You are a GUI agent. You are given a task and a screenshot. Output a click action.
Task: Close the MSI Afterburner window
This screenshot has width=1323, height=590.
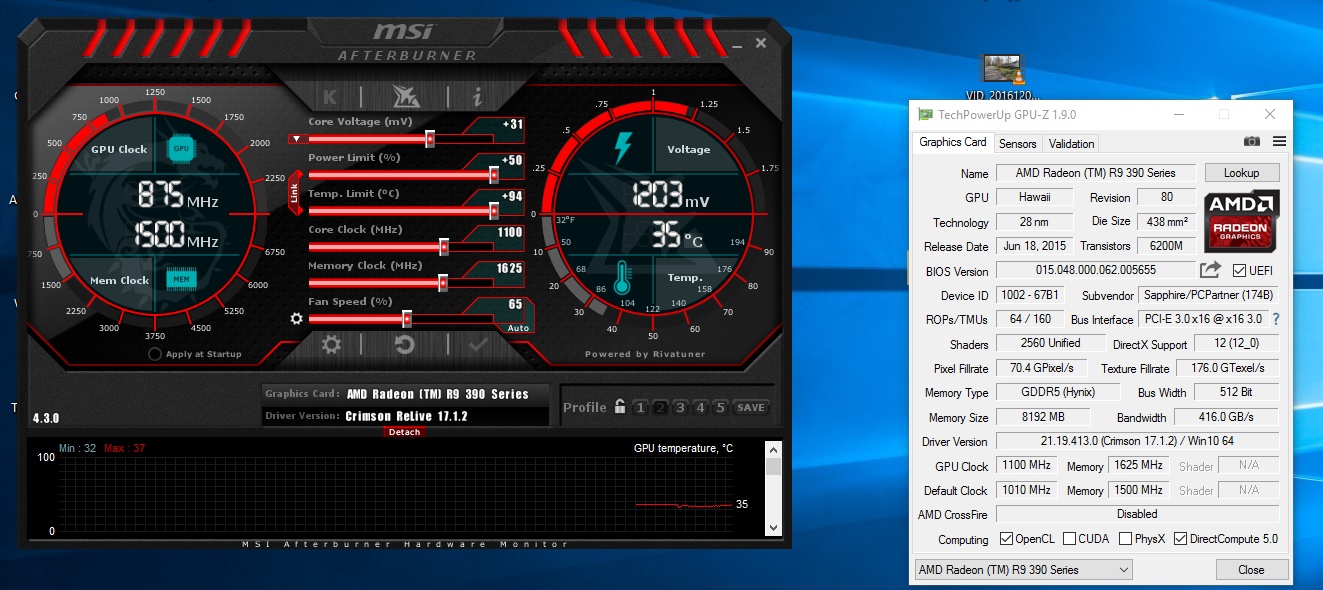click(761, 43)
